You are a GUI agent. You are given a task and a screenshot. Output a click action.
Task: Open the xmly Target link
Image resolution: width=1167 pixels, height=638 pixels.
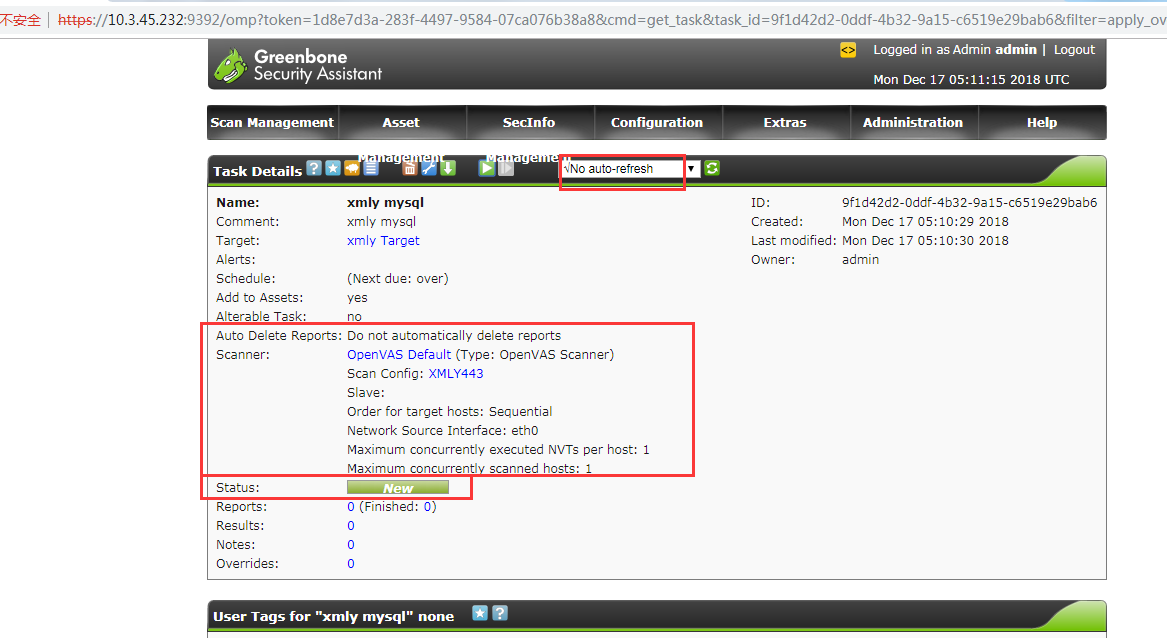click(383, 240)
